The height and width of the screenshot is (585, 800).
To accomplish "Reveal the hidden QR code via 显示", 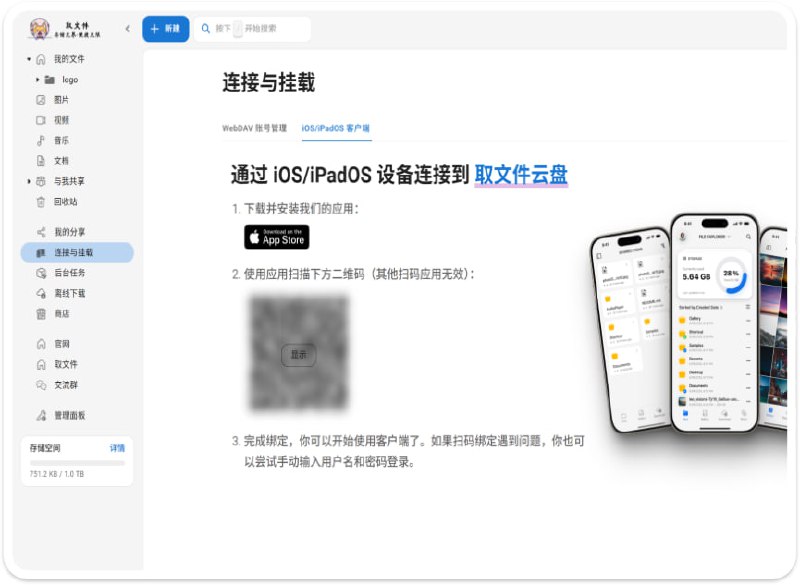I will click(298, 354).
